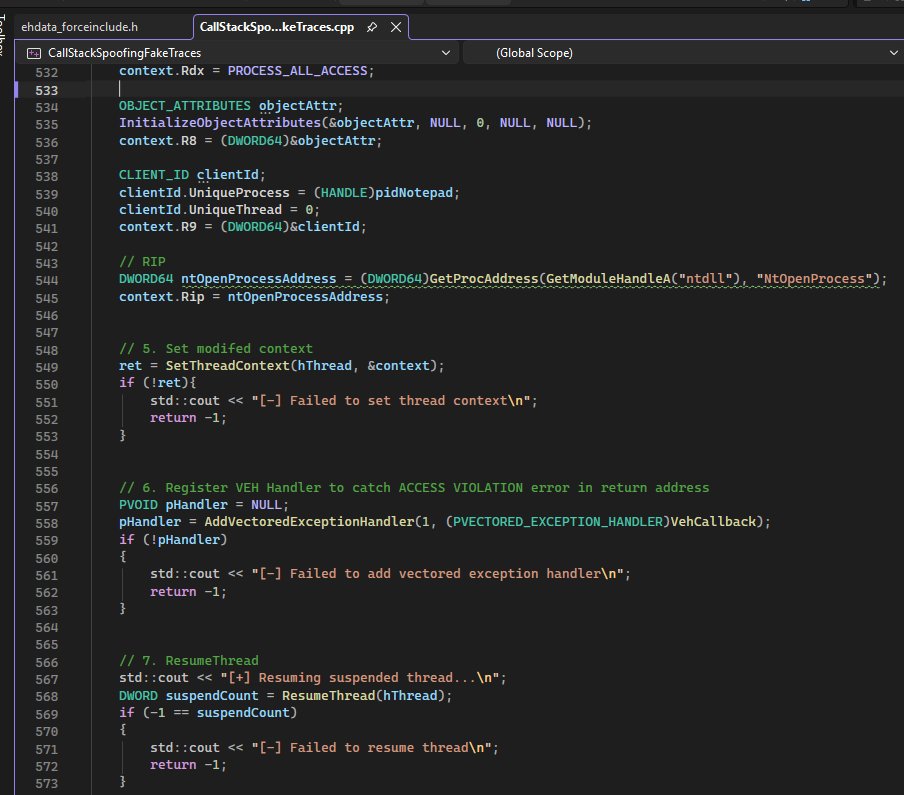Click PVOID pHandler declaration on line 557
Viewport: 904px width, 795px height.
(x=173, y=504)
